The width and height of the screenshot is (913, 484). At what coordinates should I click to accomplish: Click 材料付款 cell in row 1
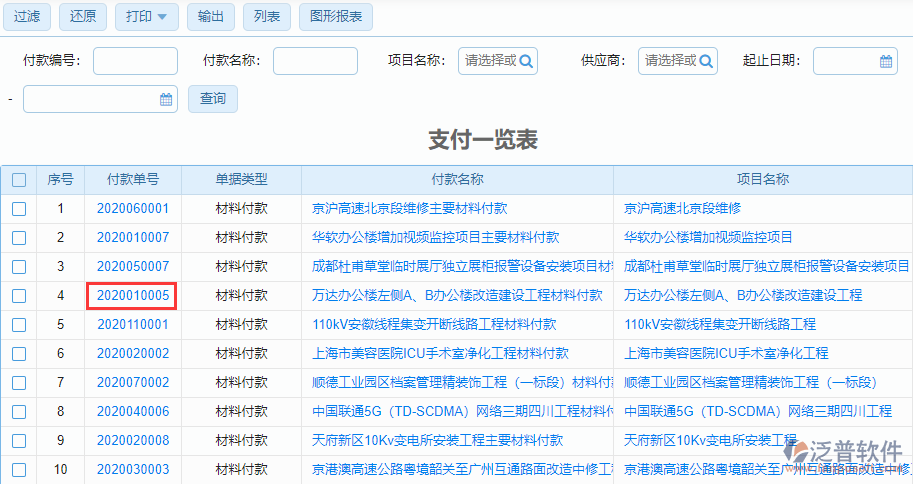(241, 209)
